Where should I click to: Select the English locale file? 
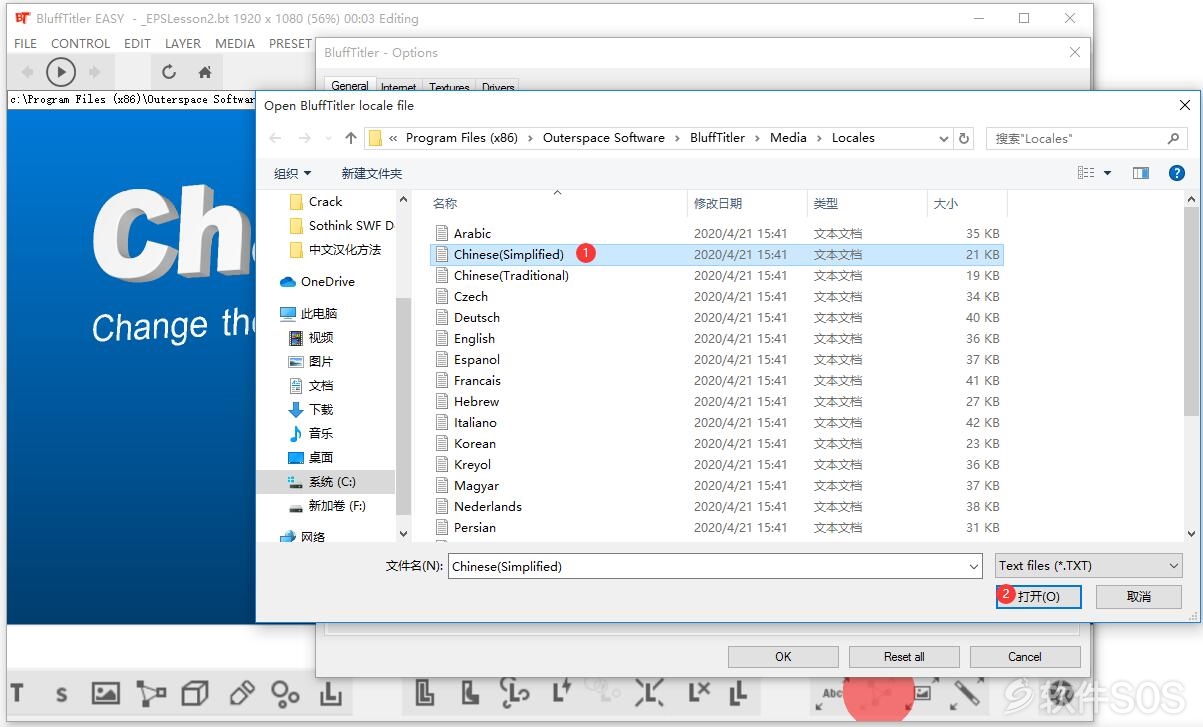tap(716, 339)
